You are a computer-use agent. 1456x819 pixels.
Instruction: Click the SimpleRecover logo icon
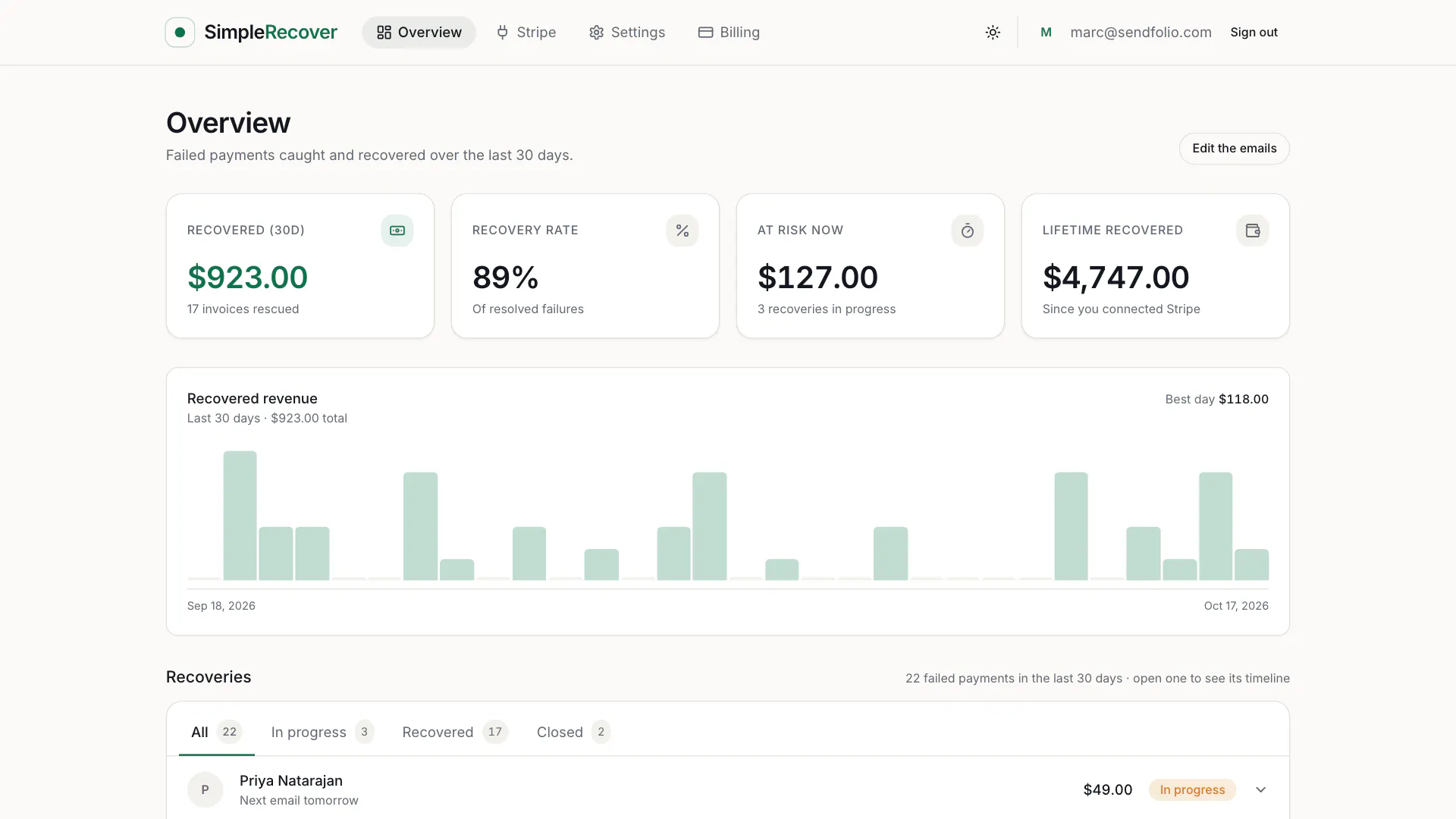click(x=180, y=33)
